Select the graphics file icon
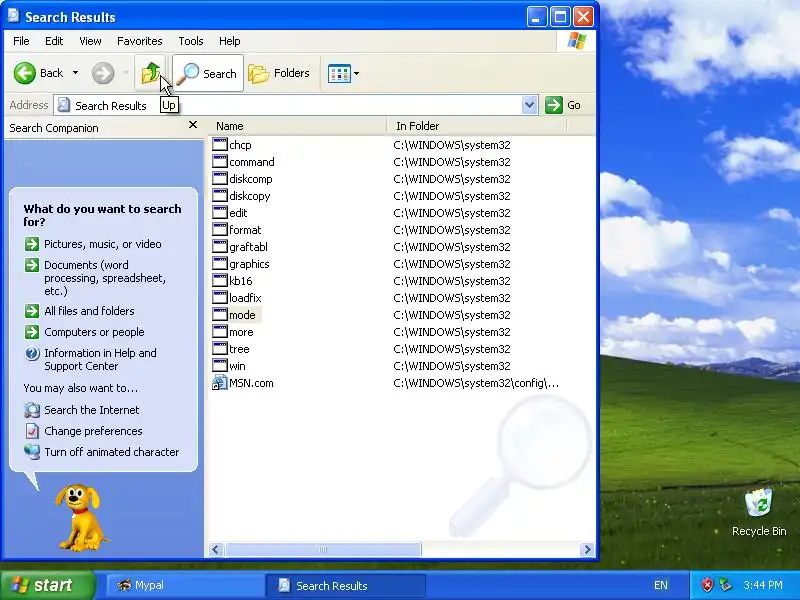 (220, 263)
